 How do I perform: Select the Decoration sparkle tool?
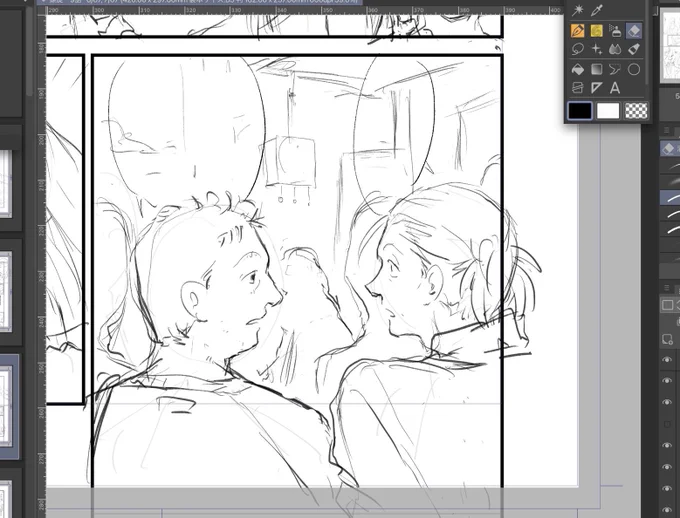[x=597, y=49]
